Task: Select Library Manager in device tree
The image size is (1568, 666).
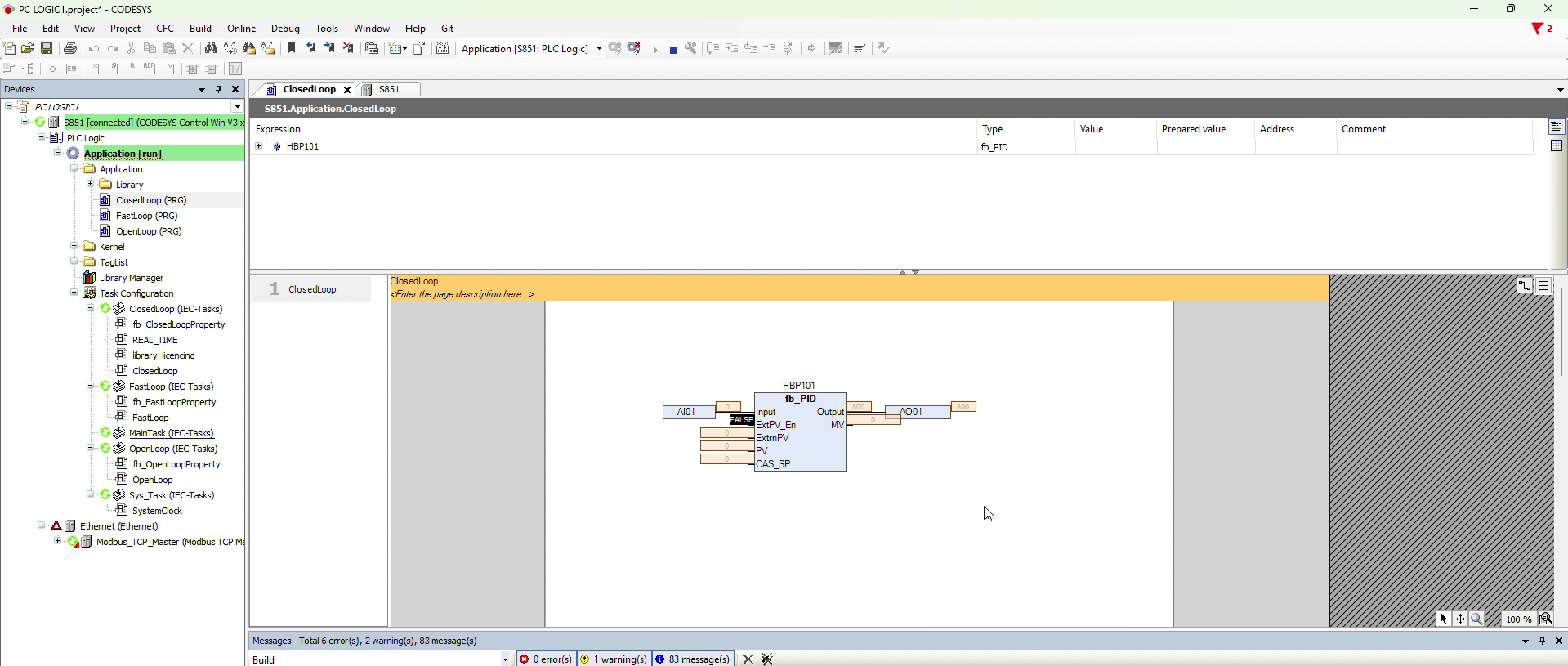Action: click(x=131, y=278)
